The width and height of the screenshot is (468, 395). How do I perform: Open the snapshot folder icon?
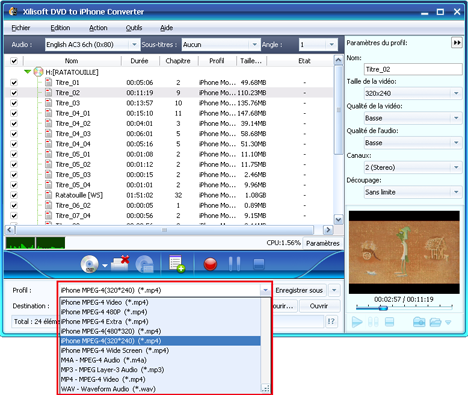tap(435, 322)
